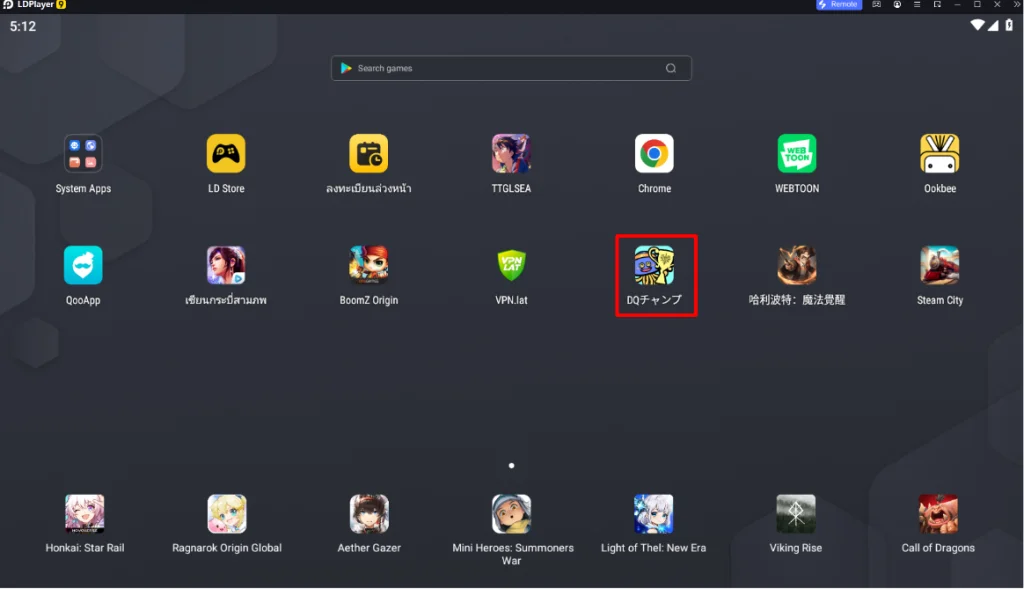Open Honkai: Star Rail recommendation
The height and width of the screenshot is (589, 1024).
point(84,514)
